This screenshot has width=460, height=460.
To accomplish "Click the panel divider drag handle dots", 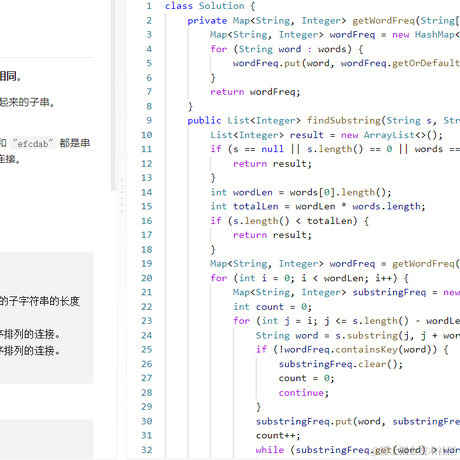I will (122, 195).
